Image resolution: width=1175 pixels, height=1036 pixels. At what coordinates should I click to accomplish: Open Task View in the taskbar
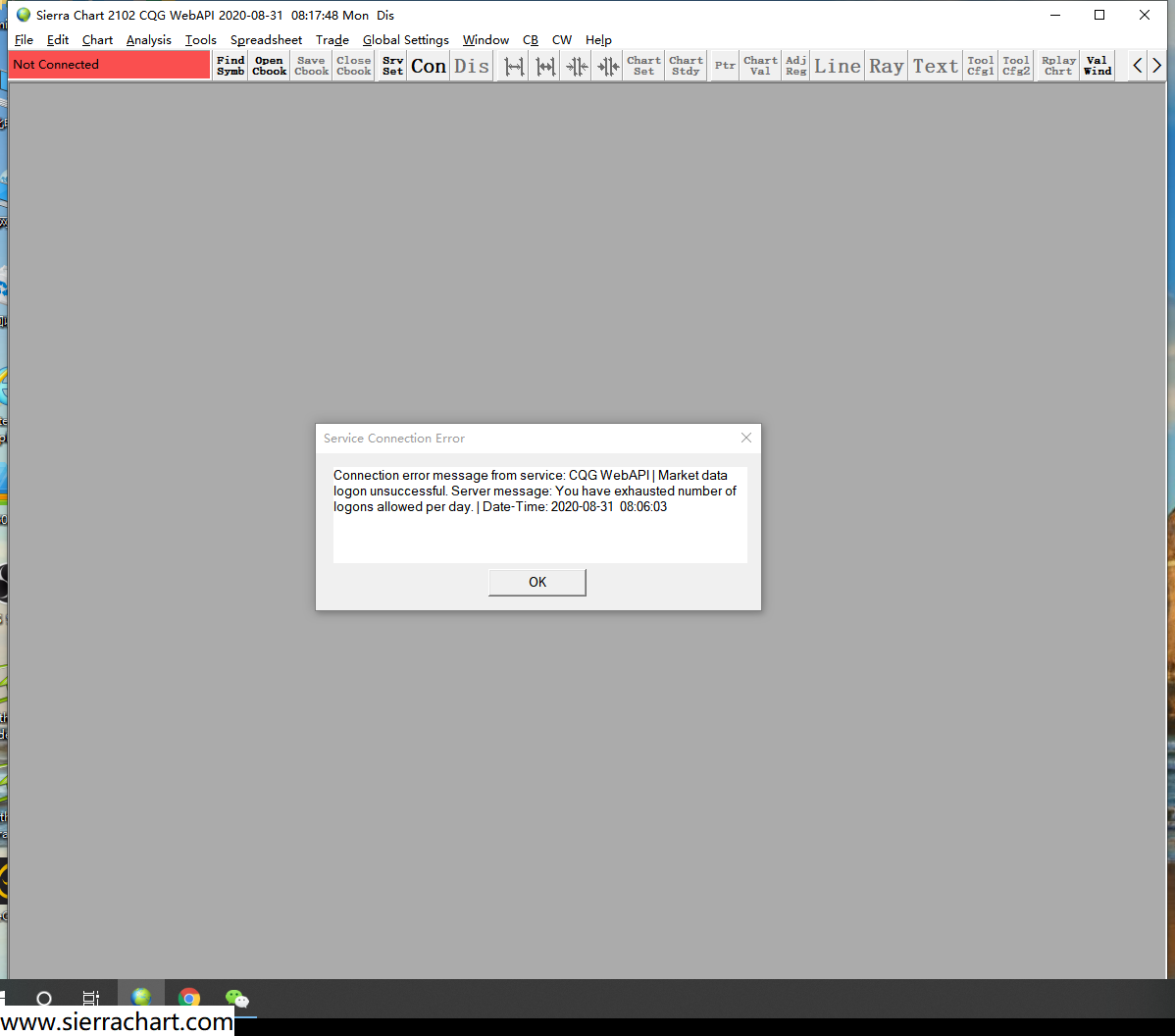[90, 999]
